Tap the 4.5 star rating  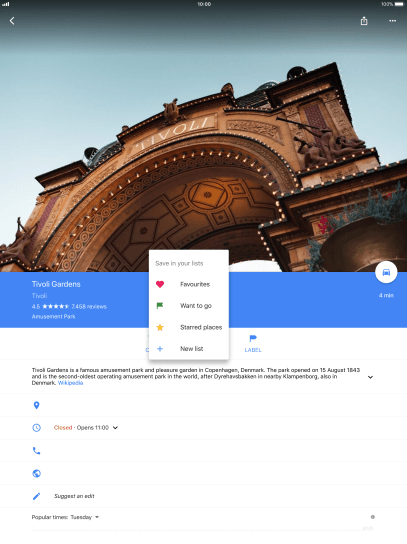[x=50, y=307]
